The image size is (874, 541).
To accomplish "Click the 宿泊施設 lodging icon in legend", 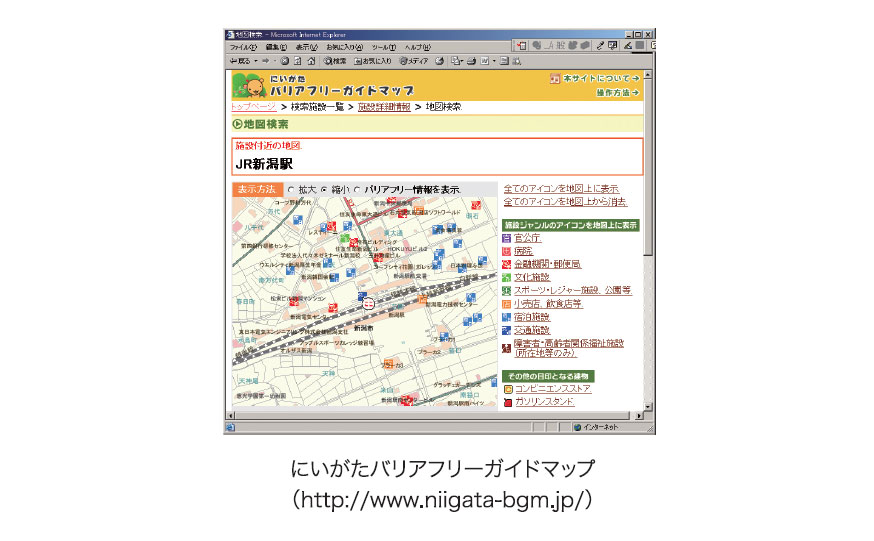I will coord(506,317).
